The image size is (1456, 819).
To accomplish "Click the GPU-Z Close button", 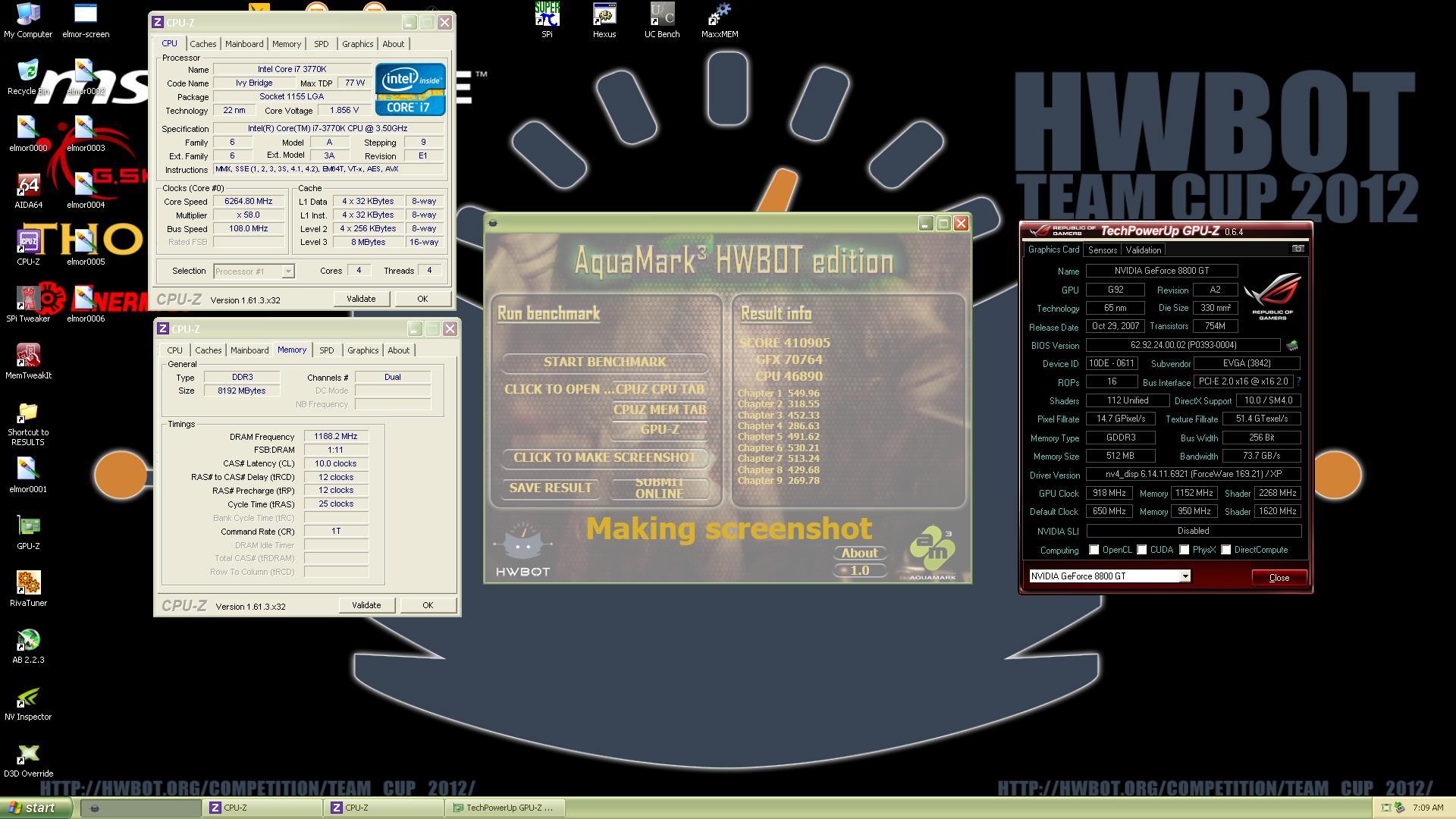I will [x=1279, y=577].
